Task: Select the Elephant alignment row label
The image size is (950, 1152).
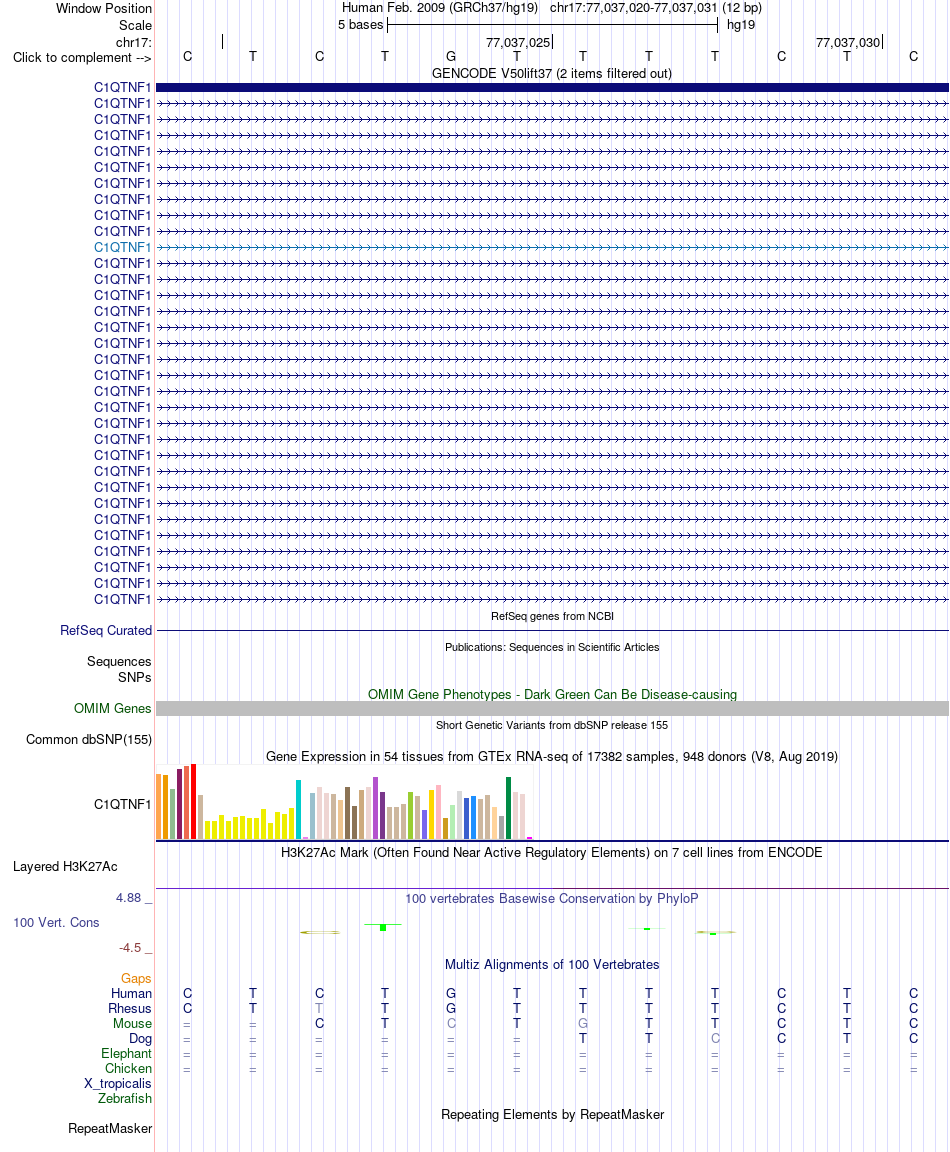Action: (x=126, y=1054)
